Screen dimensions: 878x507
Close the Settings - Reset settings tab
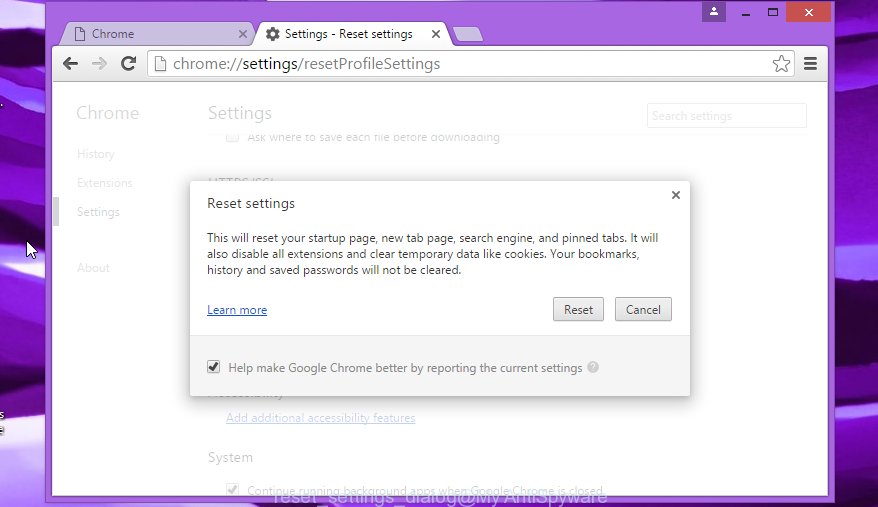[x=436, y=34]
